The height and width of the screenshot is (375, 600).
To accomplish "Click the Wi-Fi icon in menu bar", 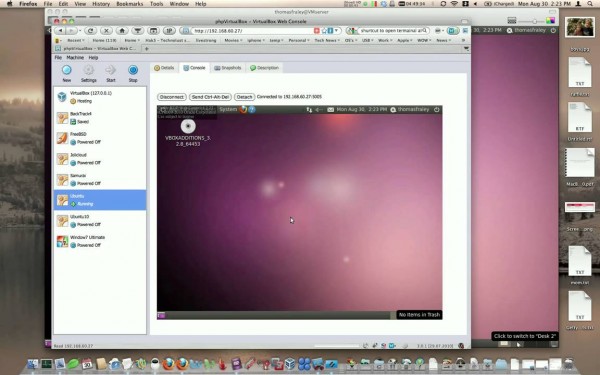I will tap(454, 4).
